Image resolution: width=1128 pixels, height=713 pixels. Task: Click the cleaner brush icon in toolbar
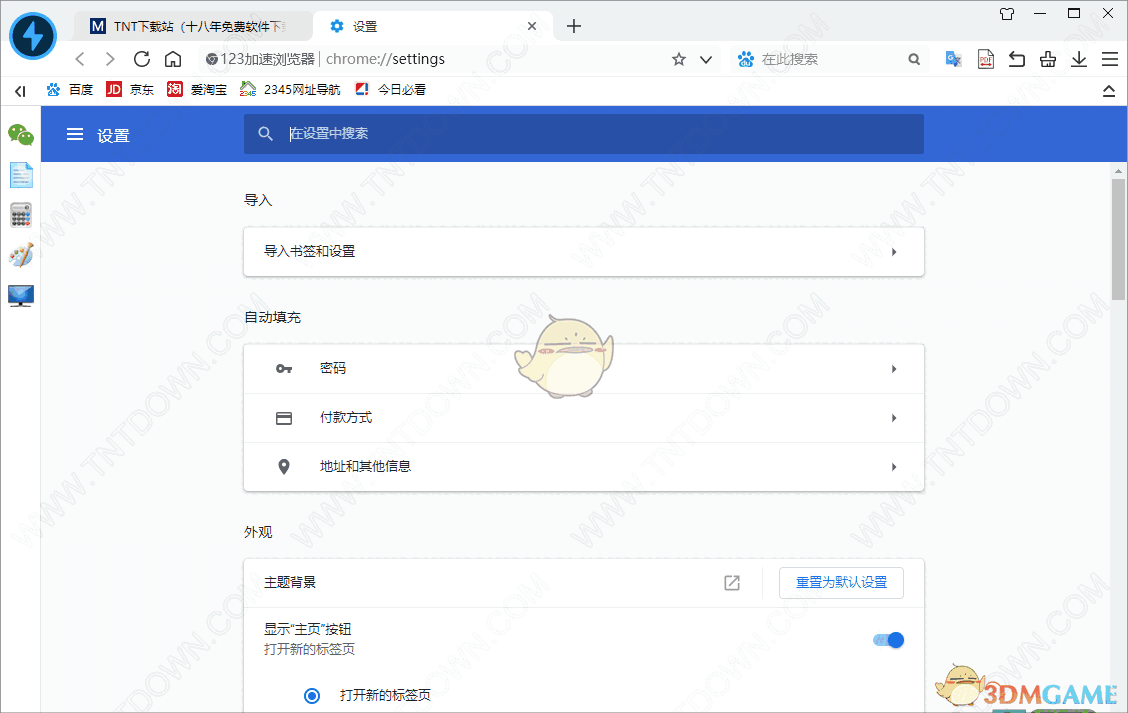click(x=1047, y=59)
